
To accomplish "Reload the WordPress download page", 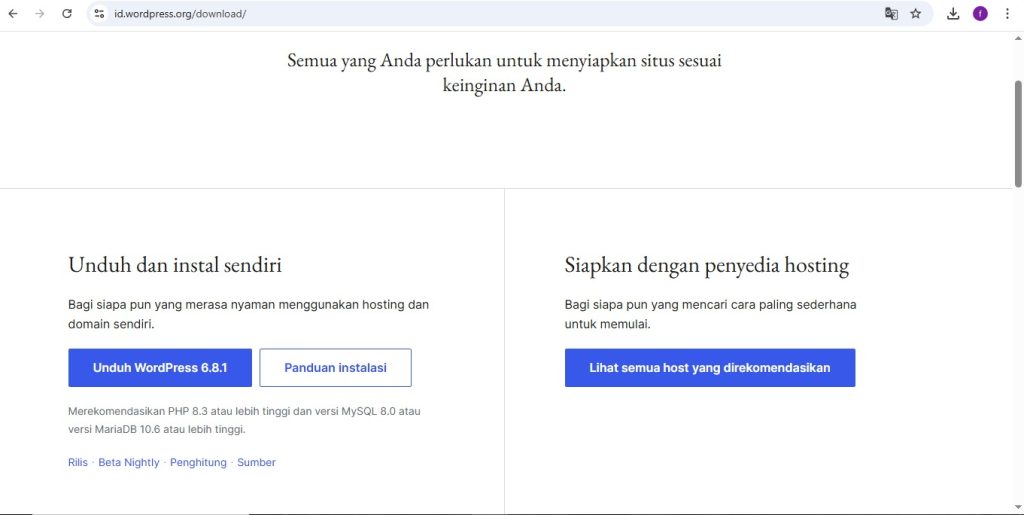I will tap(67, 14).
